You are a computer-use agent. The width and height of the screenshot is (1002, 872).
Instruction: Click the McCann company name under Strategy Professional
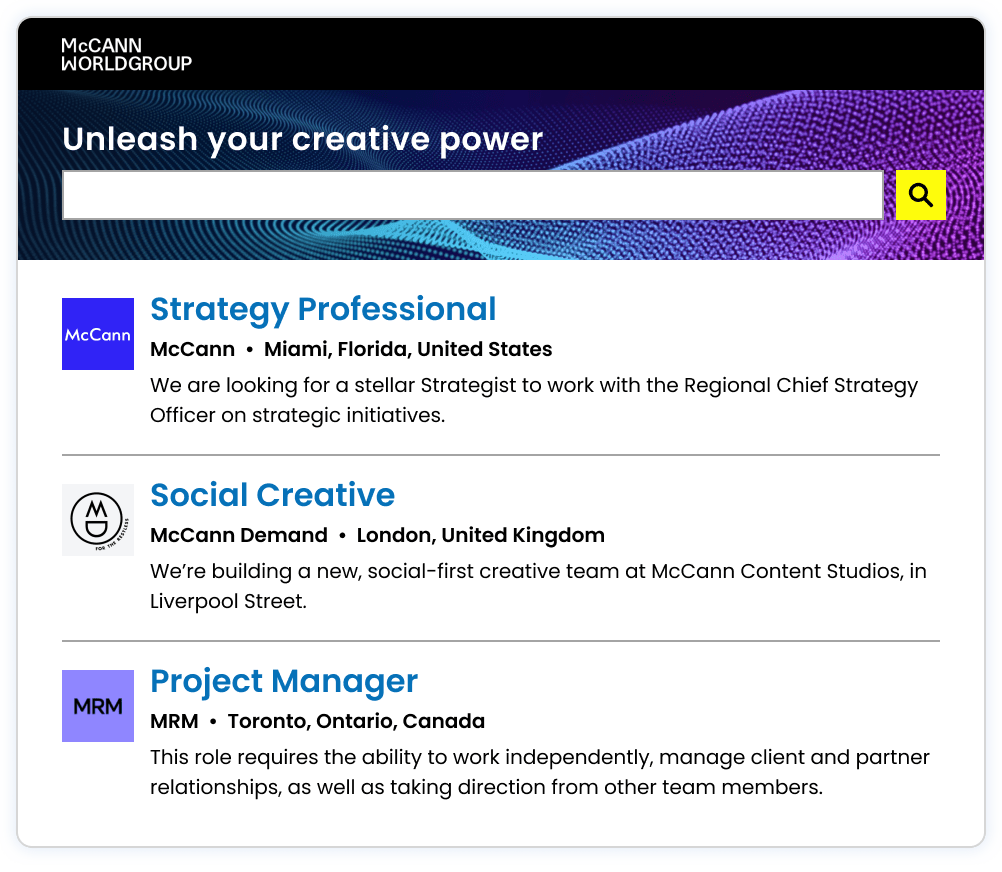192,350
